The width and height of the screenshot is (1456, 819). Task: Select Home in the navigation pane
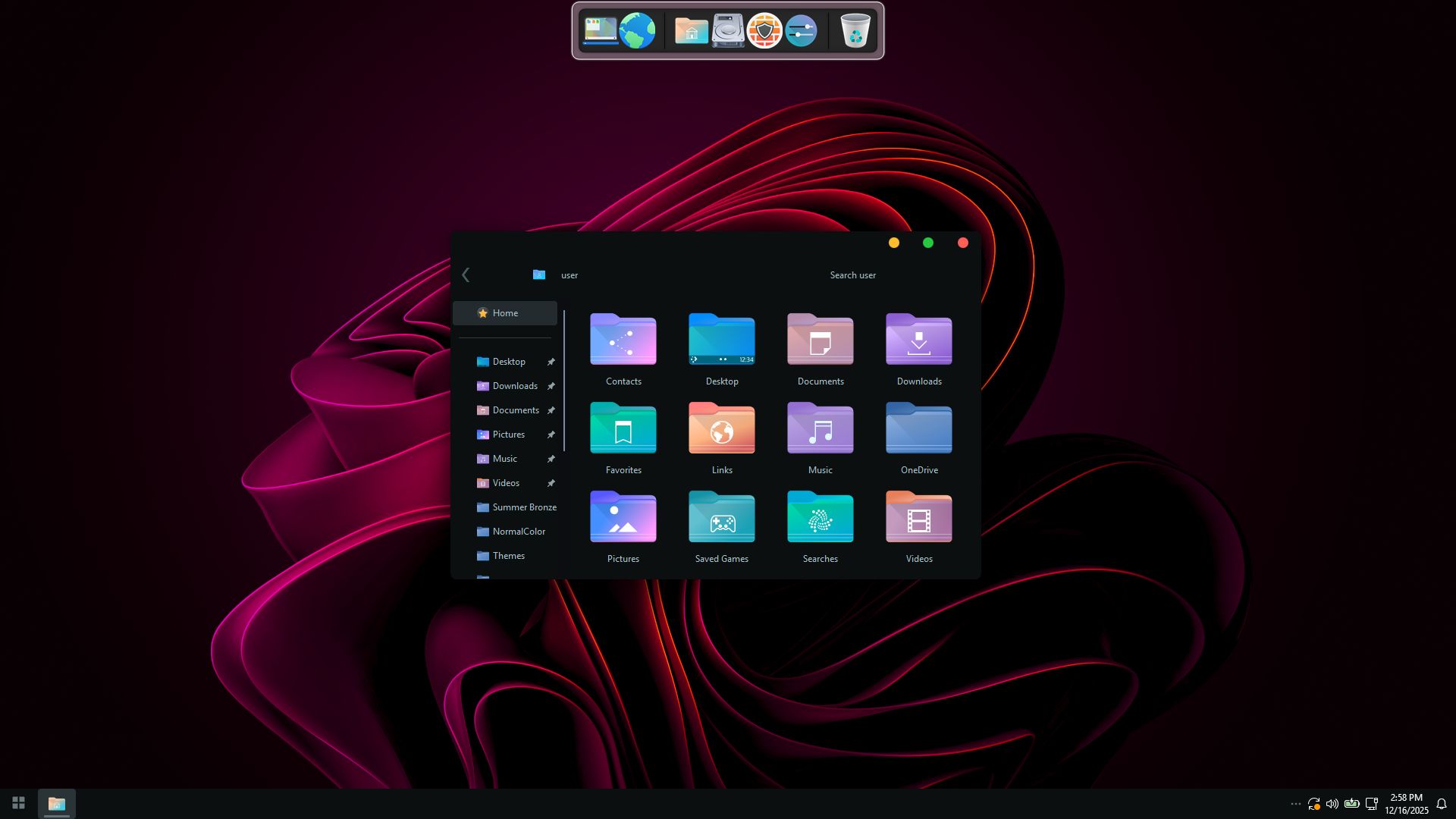[505, 313]
